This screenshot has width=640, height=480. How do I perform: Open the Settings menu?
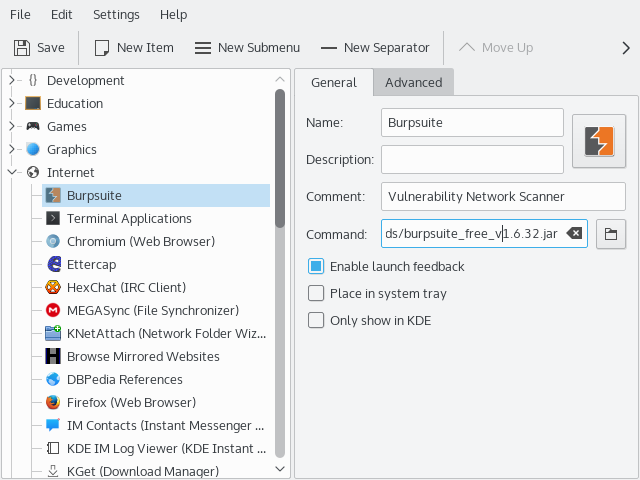point(116,15)
